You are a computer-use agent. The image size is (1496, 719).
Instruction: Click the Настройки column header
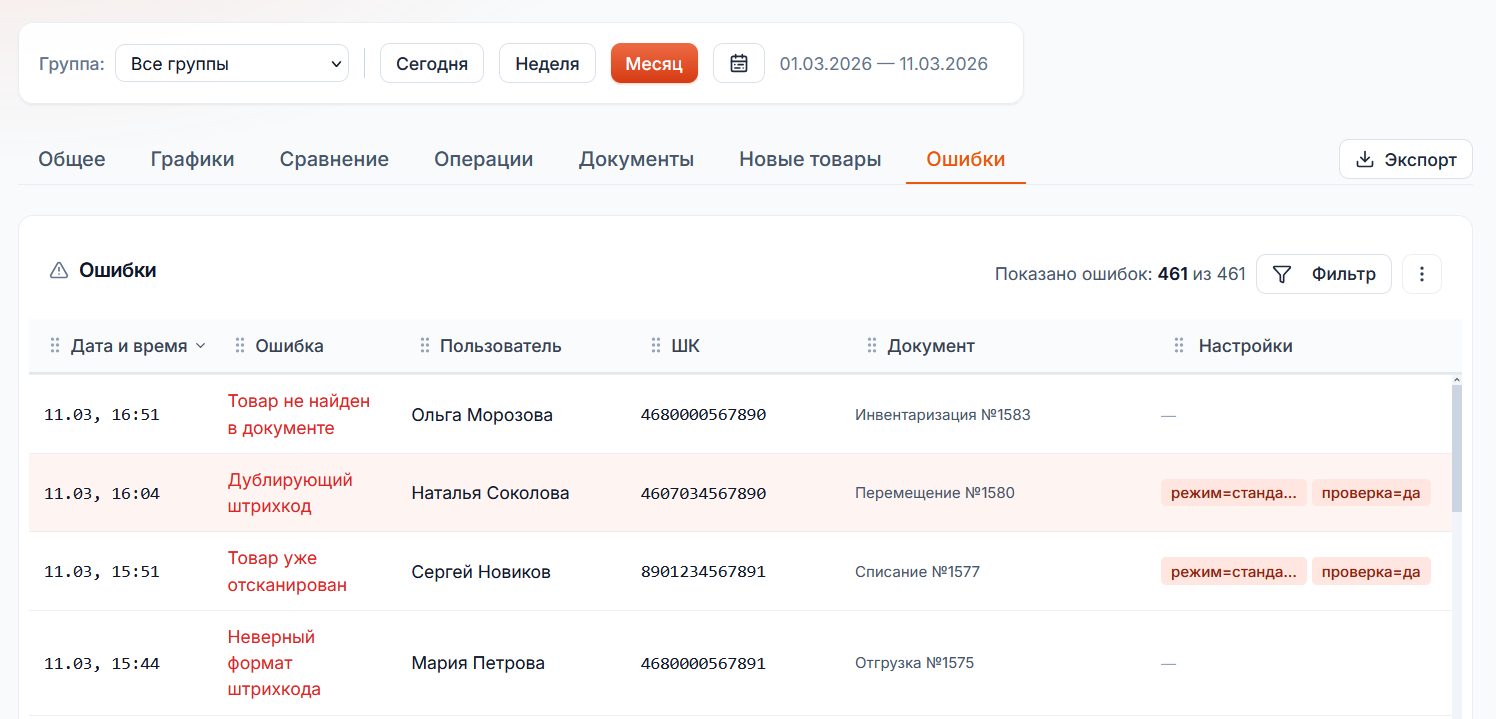coord(1246,346)
